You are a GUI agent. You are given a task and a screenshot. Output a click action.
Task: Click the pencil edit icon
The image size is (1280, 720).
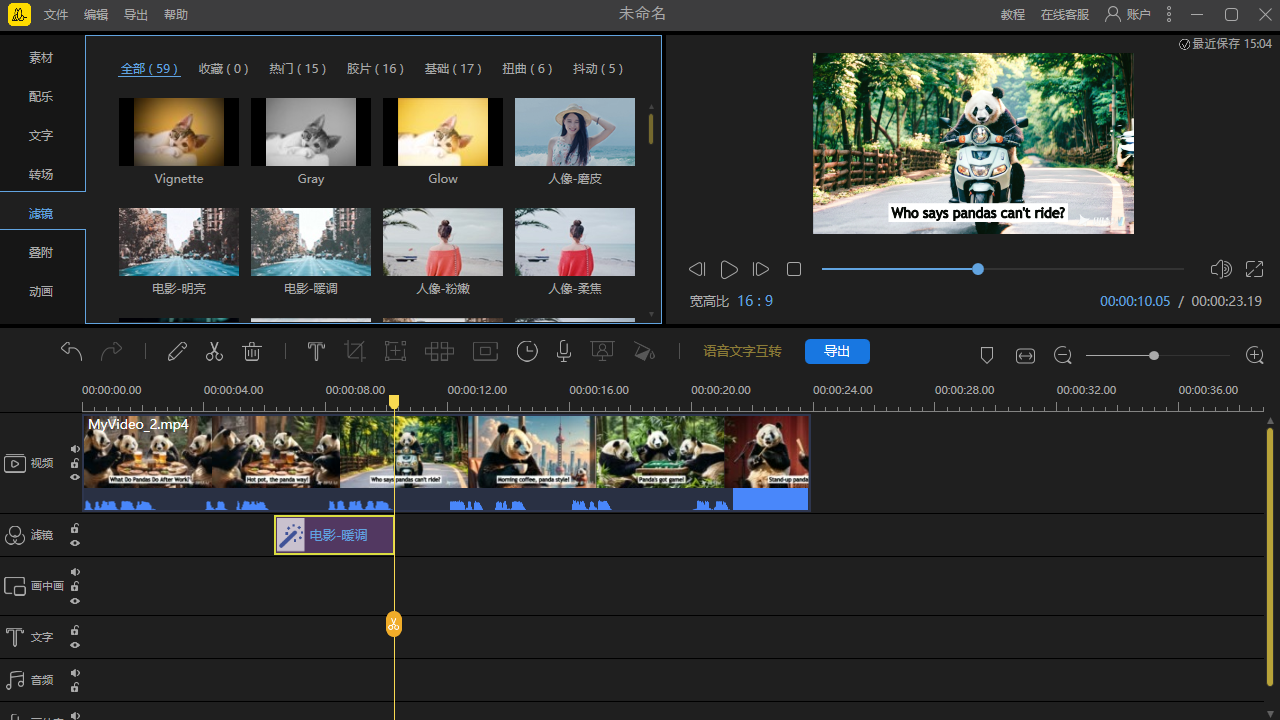[177, 351]
